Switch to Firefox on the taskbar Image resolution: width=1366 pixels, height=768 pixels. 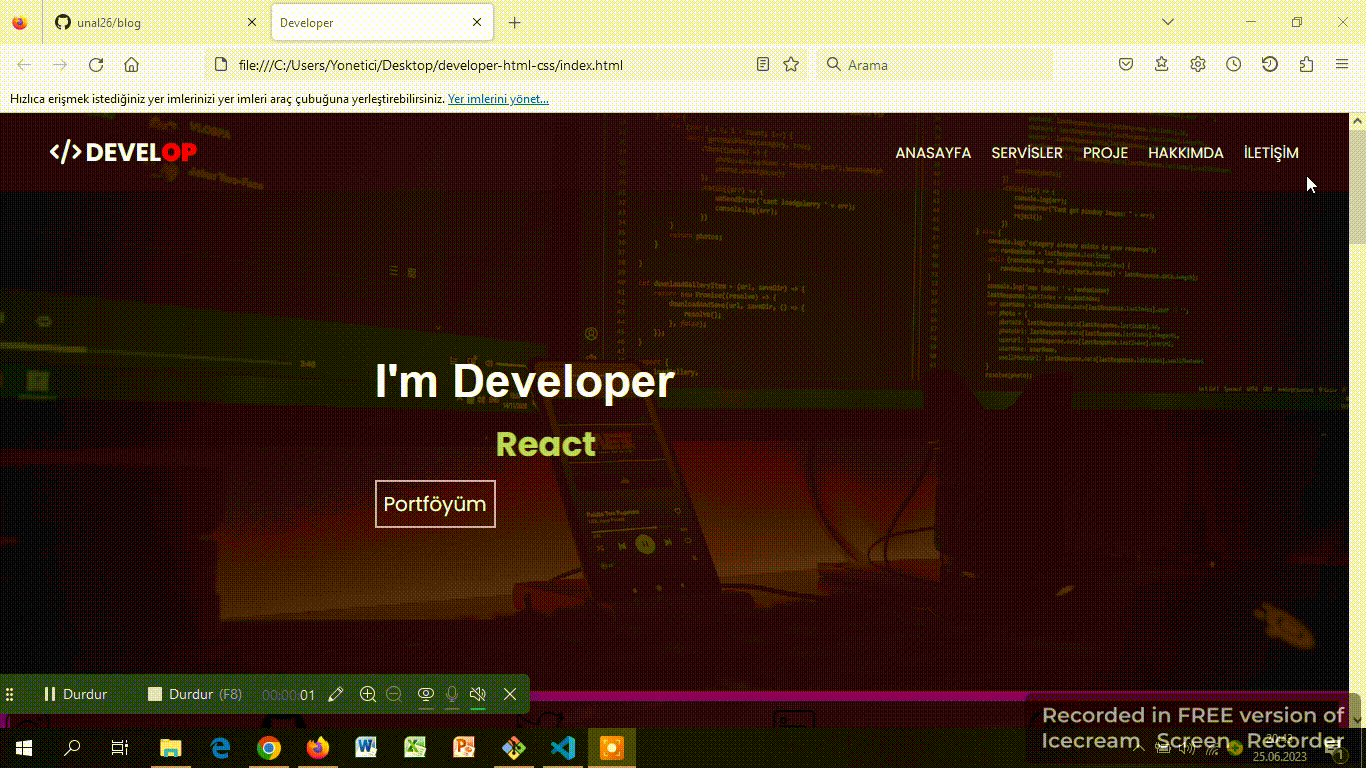pos(318,748)
